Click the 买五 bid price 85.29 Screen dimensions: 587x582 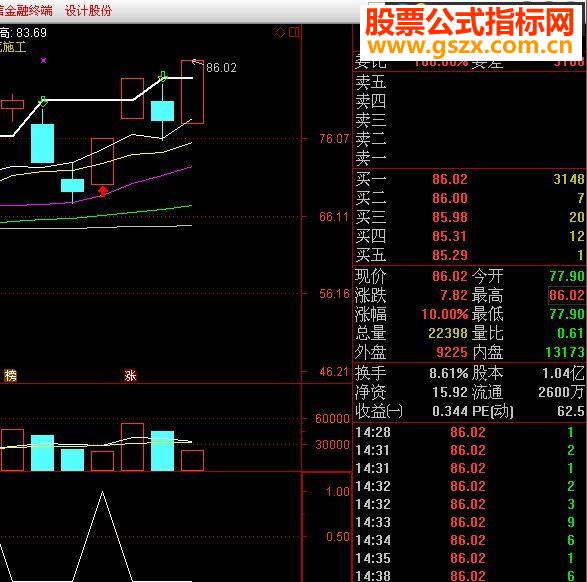(x=450, y=255)
